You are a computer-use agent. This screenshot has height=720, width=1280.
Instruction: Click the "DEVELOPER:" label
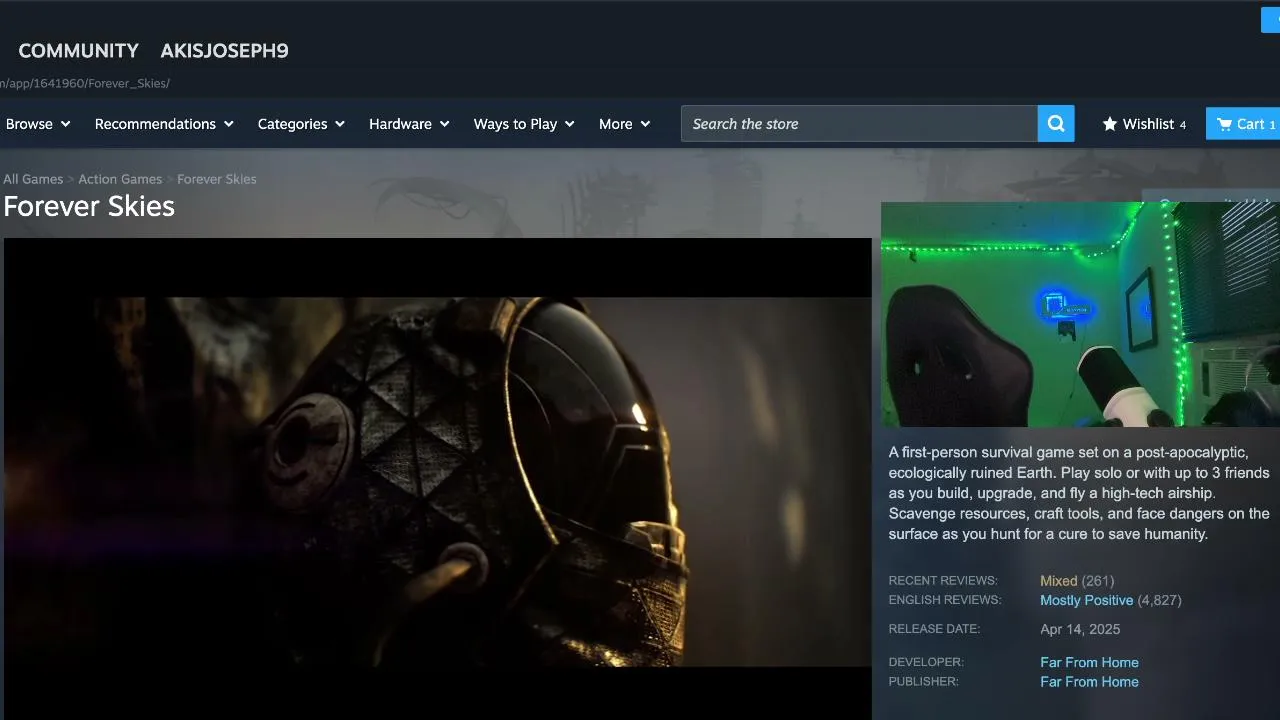click(x=926, y=662)
